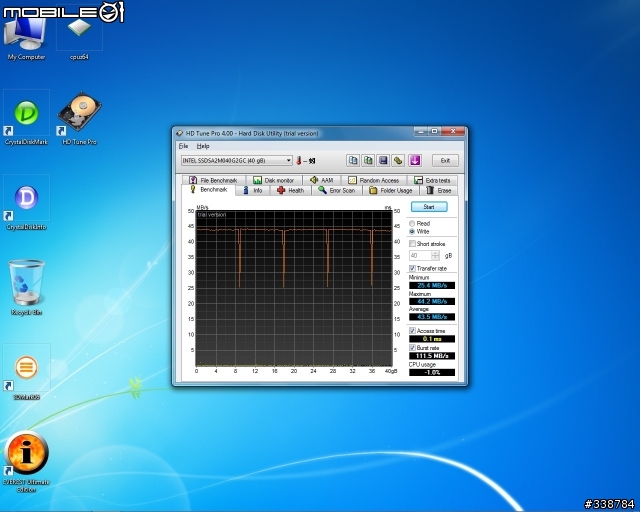This screenshot has width=640, height=512.
Task: Minimize the HD Tune Pro window
Action: point(421,131)
